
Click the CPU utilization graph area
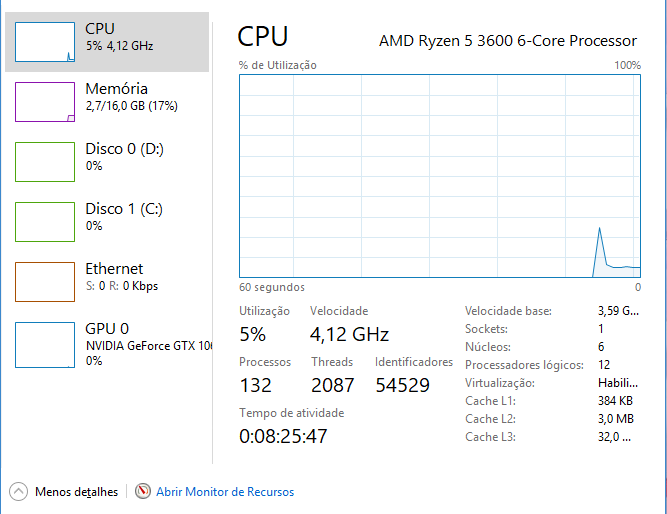coord(440,176)
